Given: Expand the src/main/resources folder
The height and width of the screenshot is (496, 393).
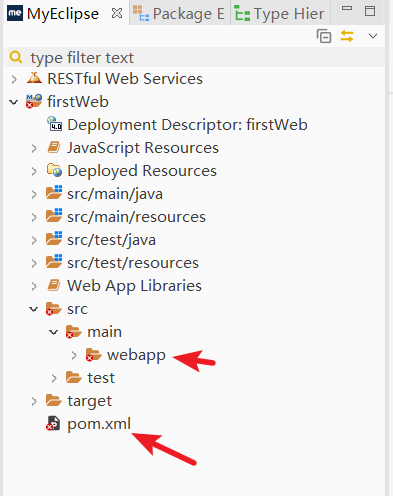Looking at the screenshot, I should pos(34,217).
